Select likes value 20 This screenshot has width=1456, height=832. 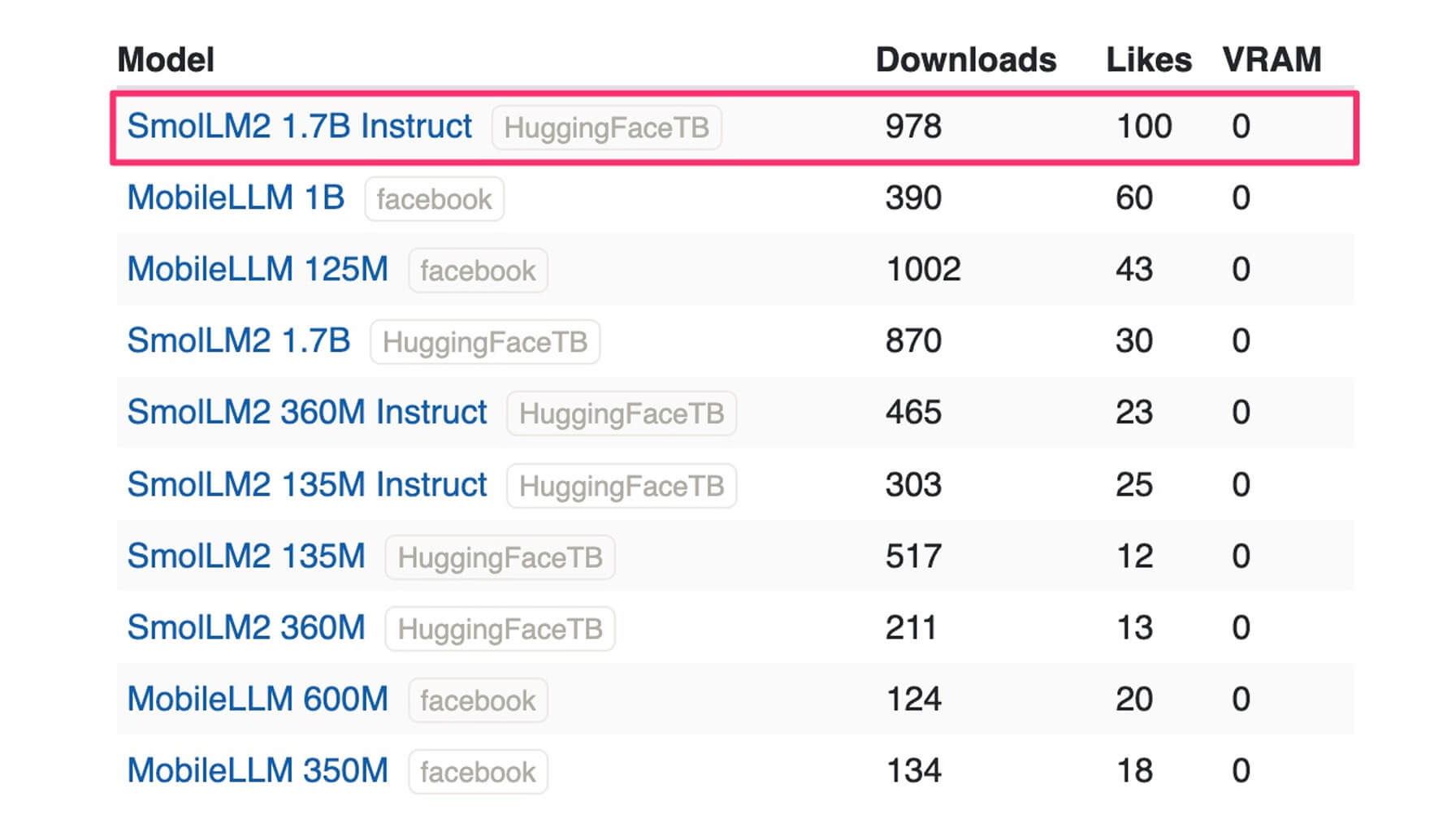coord(1134,700)
